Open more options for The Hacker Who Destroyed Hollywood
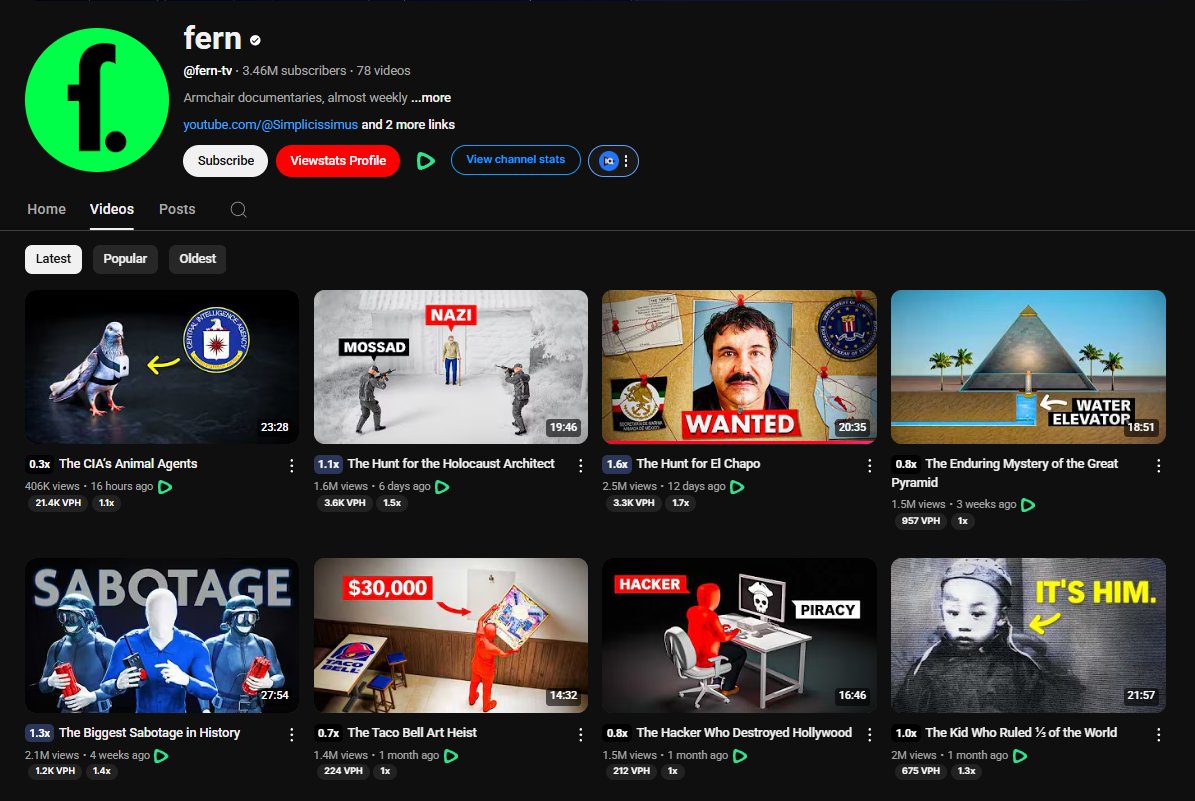The image size is (1195, 801). click(869, 735)
